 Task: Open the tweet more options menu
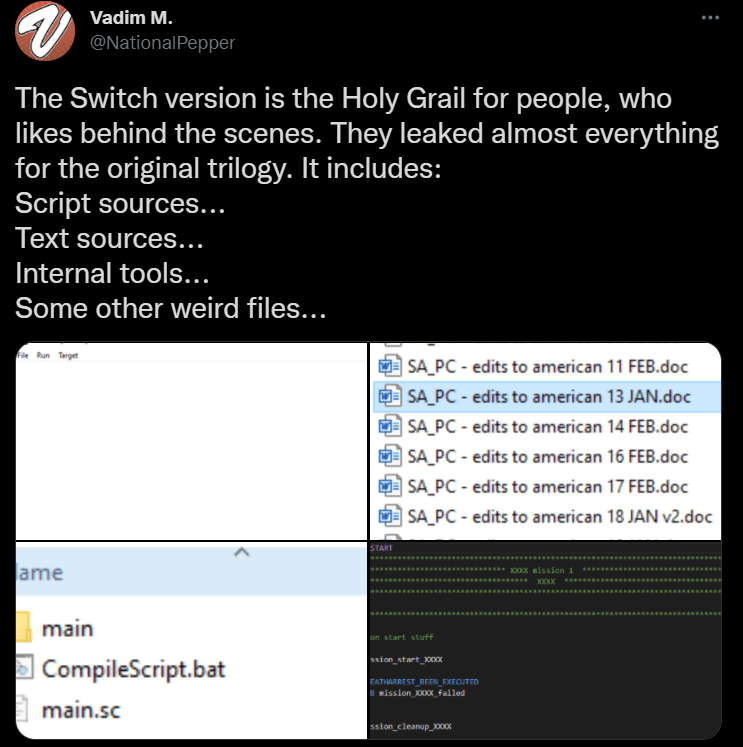[710, 19]
